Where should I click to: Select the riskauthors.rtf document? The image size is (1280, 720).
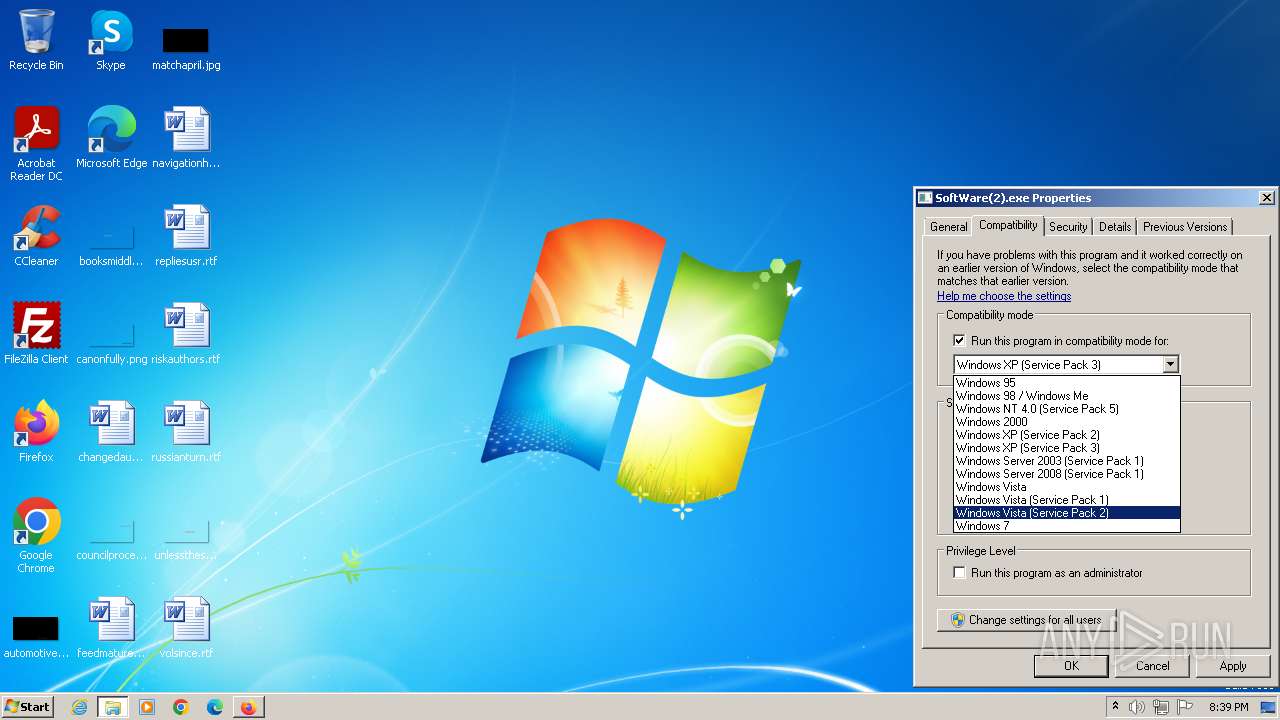click(186, 334)
